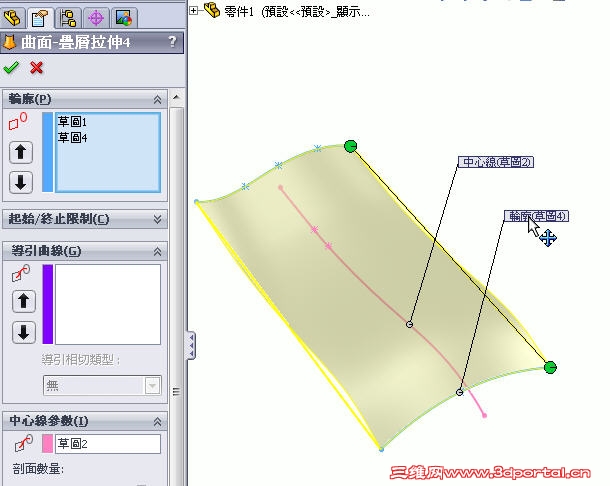Click the profile selection icon in 輪廓
Viewport: 610px width, 486px height.
tap(18, 121)
